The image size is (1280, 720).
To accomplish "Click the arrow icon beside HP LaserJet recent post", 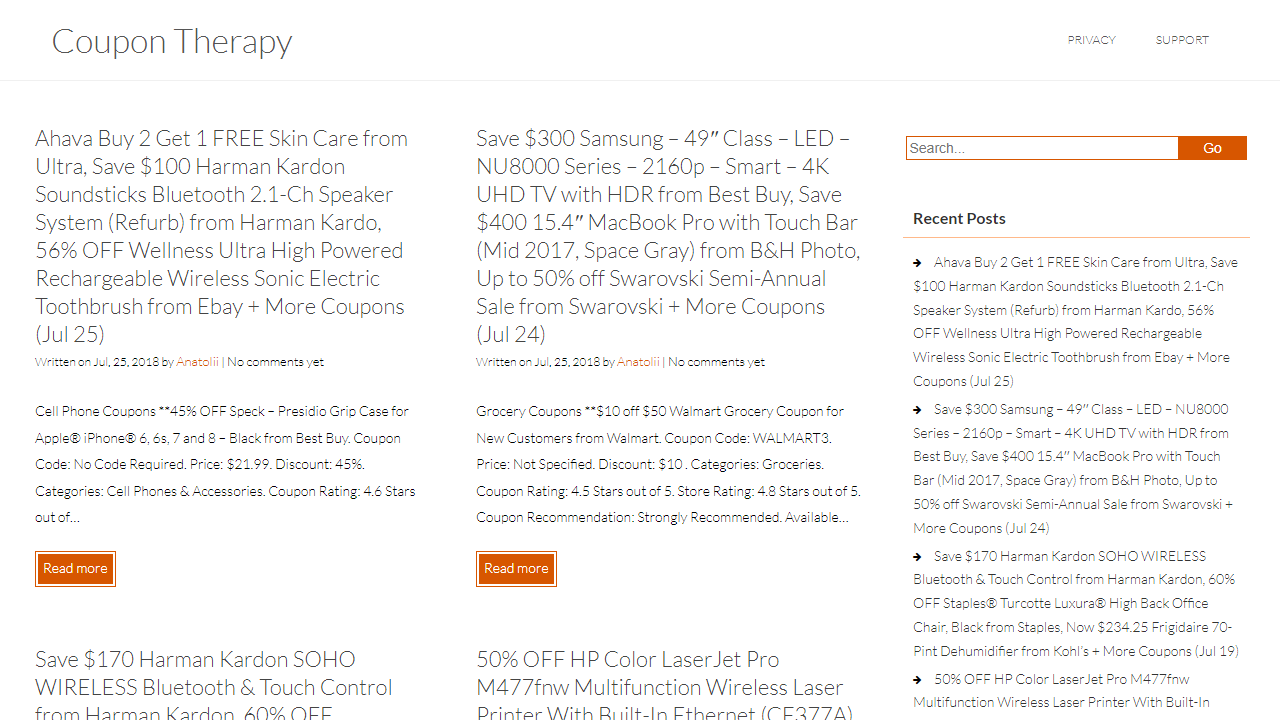I will click(x=917, y=679).
